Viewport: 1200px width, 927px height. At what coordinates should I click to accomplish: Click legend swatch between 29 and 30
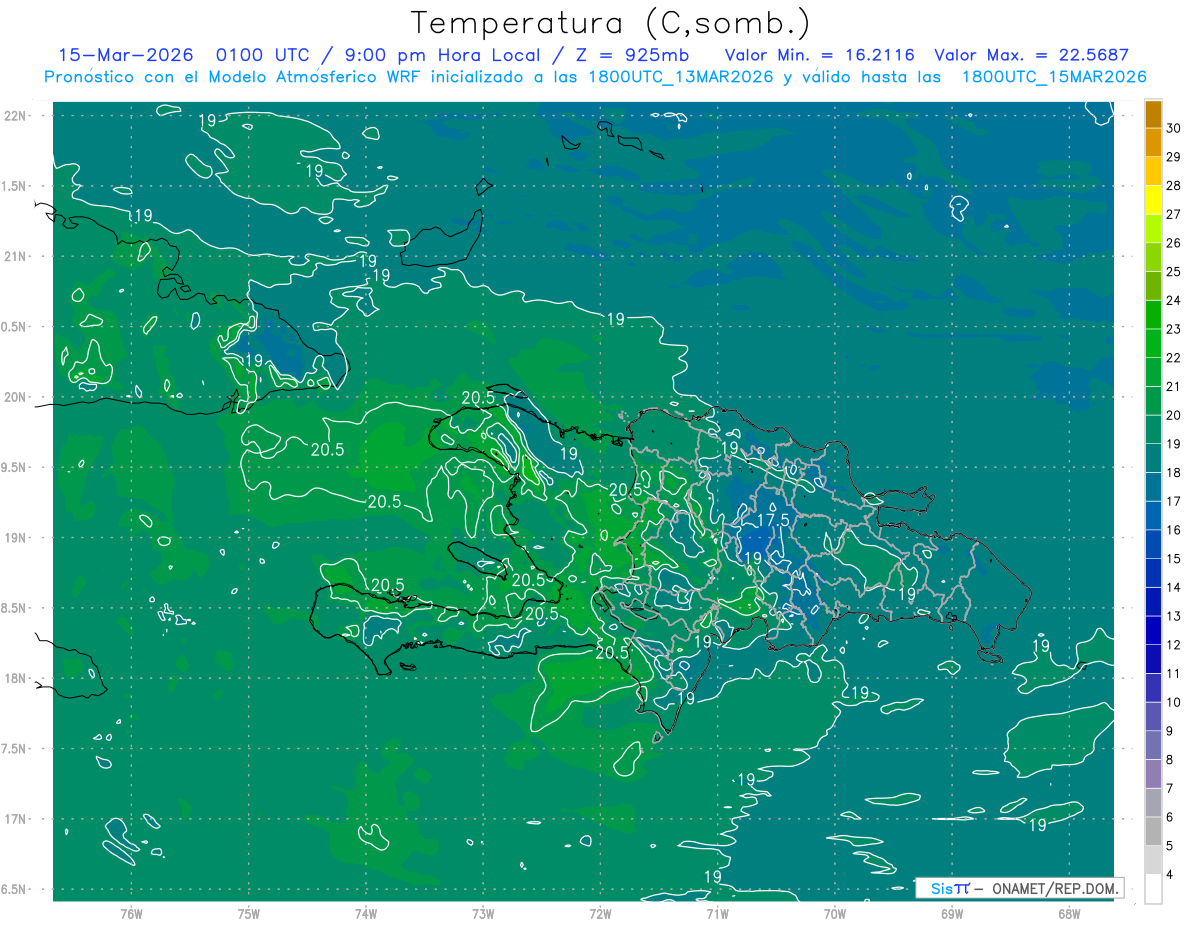[1153, 142]
